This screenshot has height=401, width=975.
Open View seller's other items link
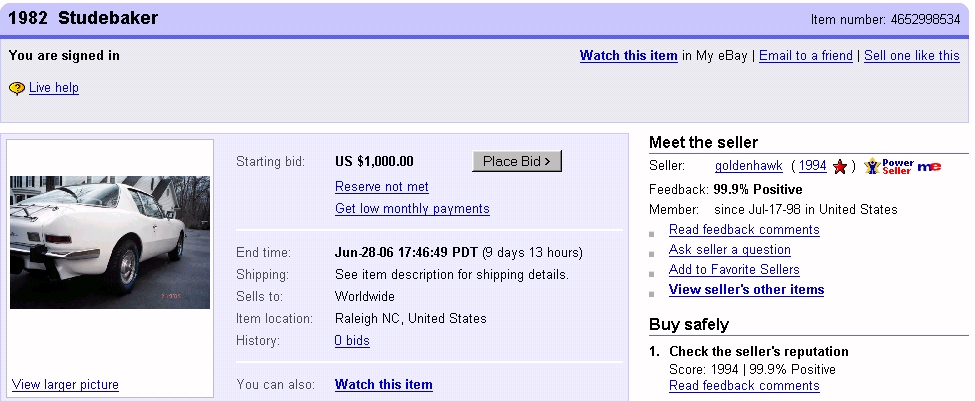pos(746,290)
